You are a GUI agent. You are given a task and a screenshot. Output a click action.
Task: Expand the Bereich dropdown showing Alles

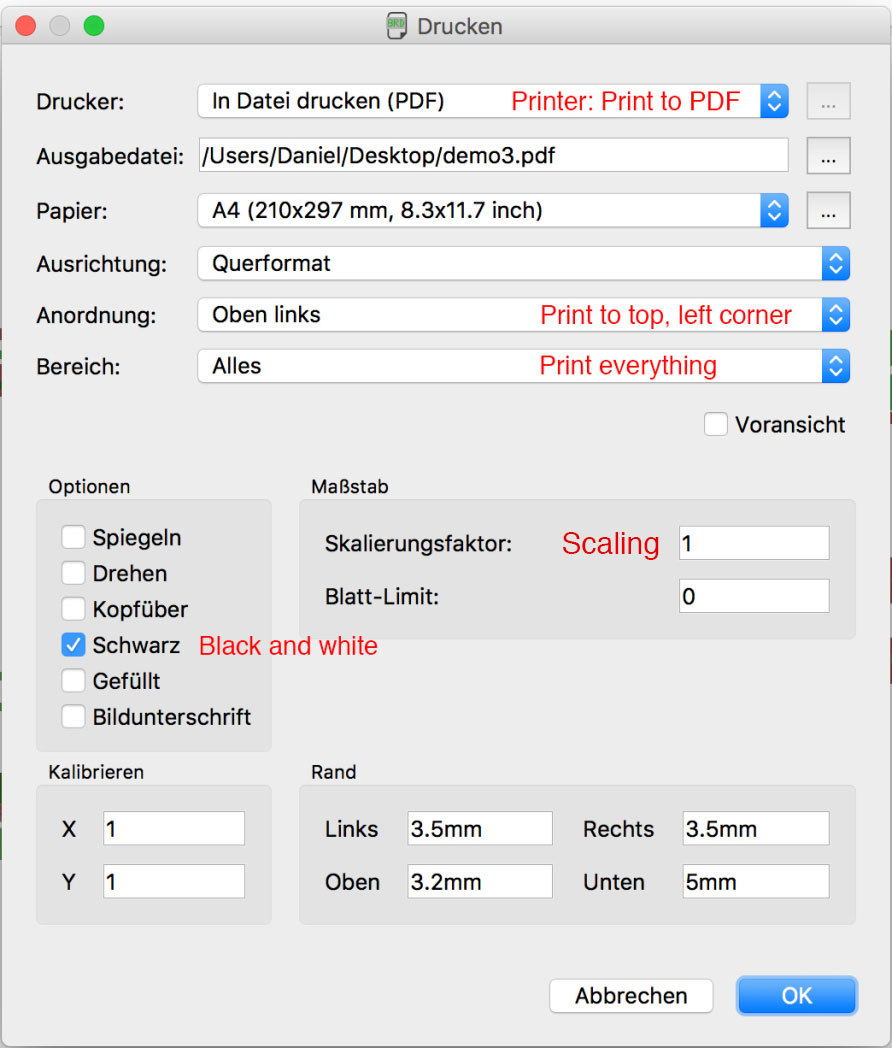[x=523, y=366]
